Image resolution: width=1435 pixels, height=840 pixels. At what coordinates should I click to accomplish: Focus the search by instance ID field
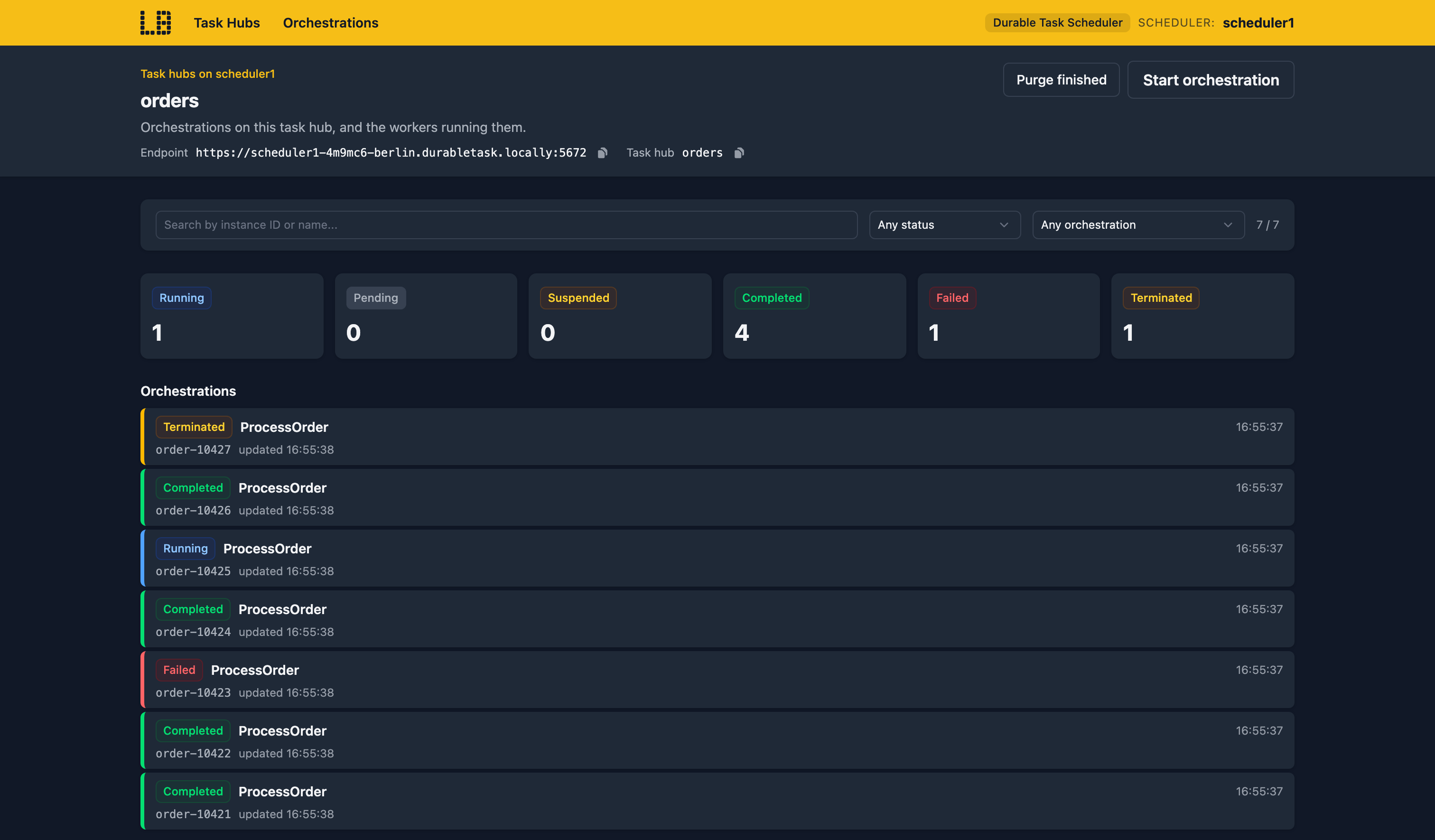pyautogui.click(x=506, y=225)
